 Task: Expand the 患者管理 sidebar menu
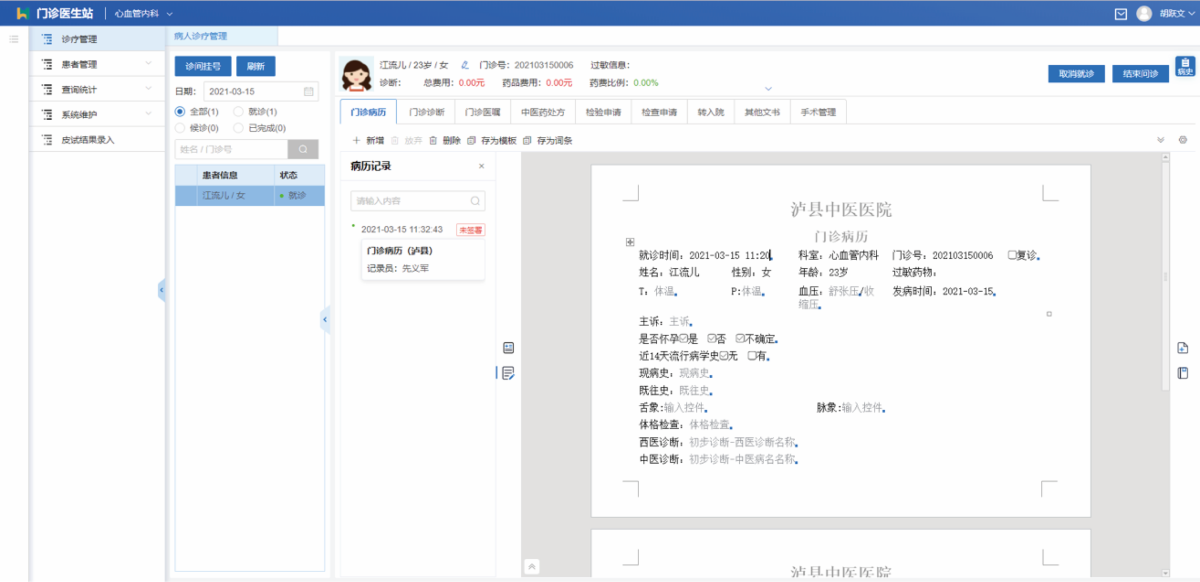(95, 64)
